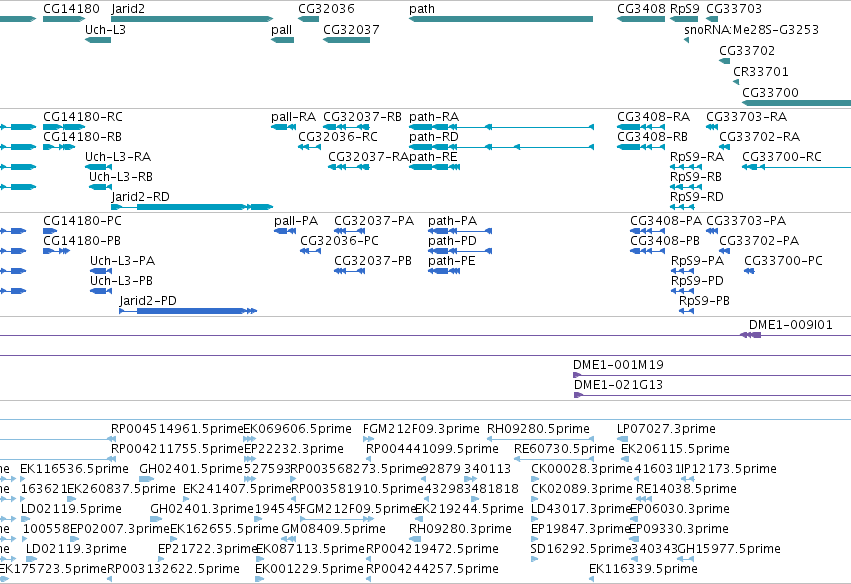
Task: Click the CG33702 gene label
Action: pyautogui.click(x=747, y=51)
